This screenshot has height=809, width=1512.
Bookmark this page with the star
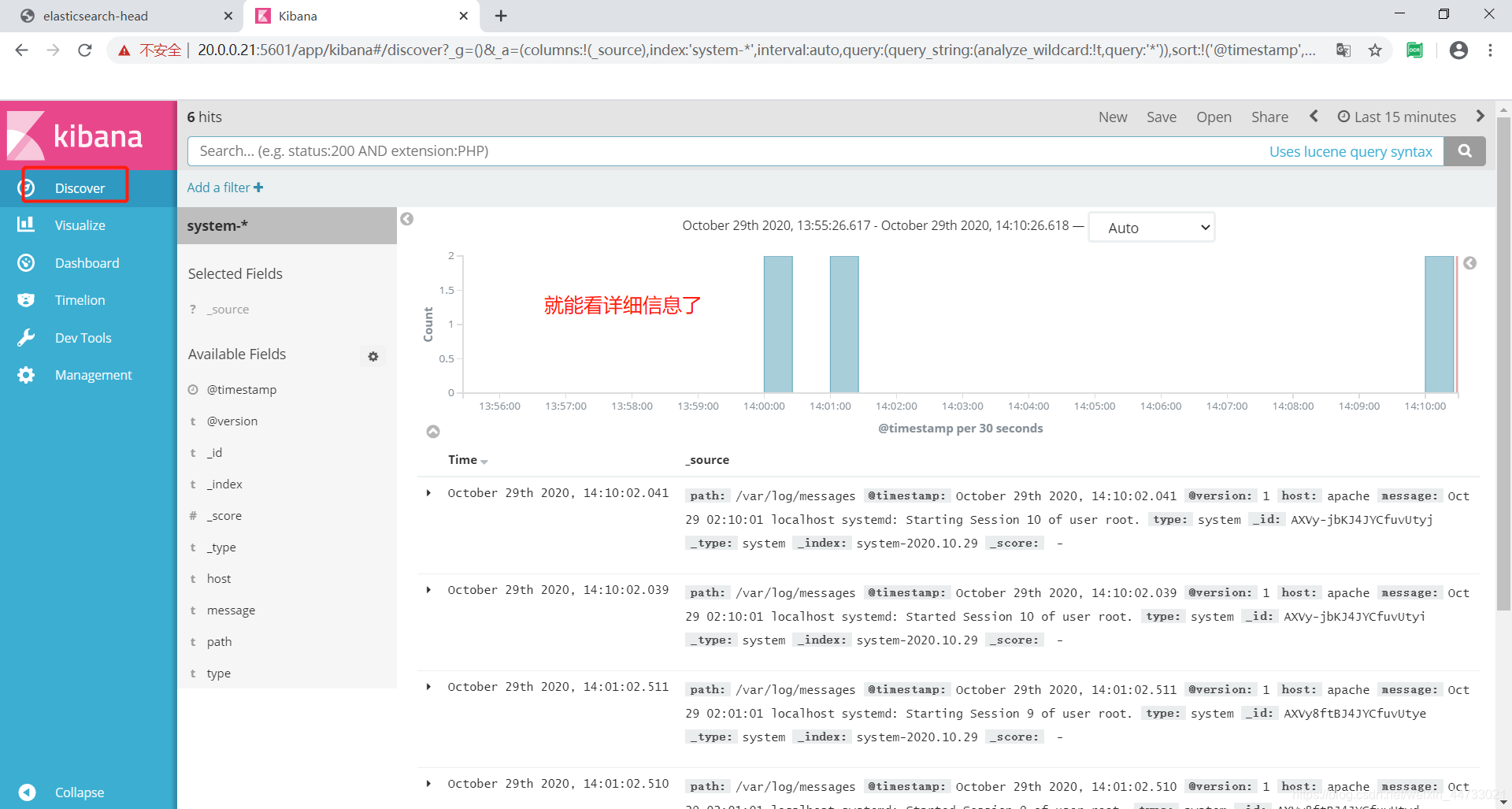(1375, 50)
